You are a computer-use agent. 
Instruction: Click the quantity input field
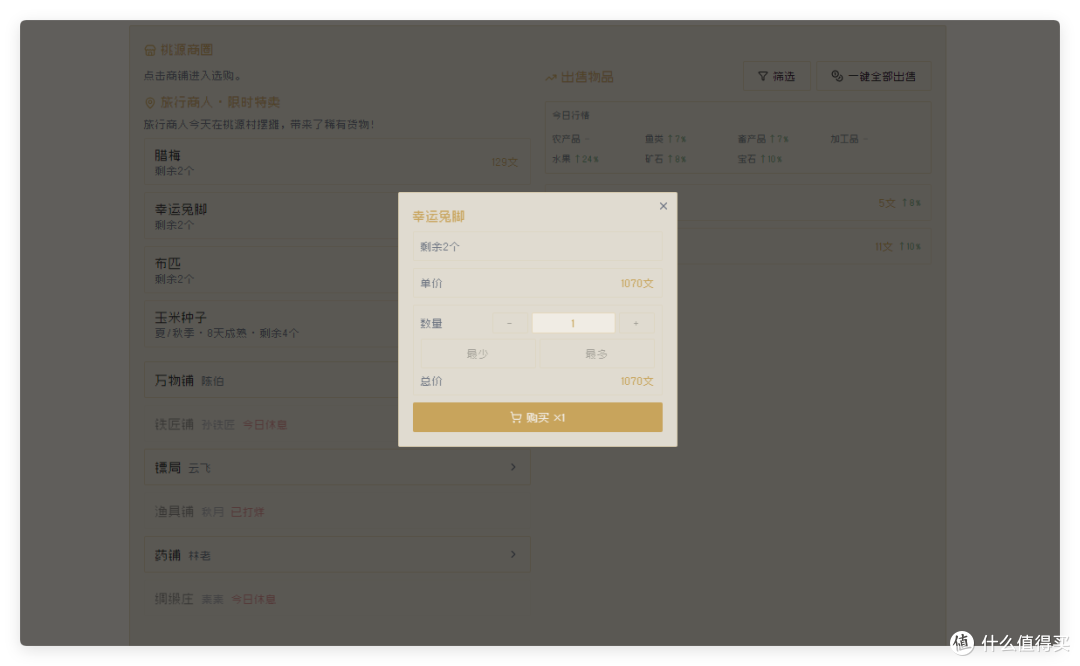573,323
